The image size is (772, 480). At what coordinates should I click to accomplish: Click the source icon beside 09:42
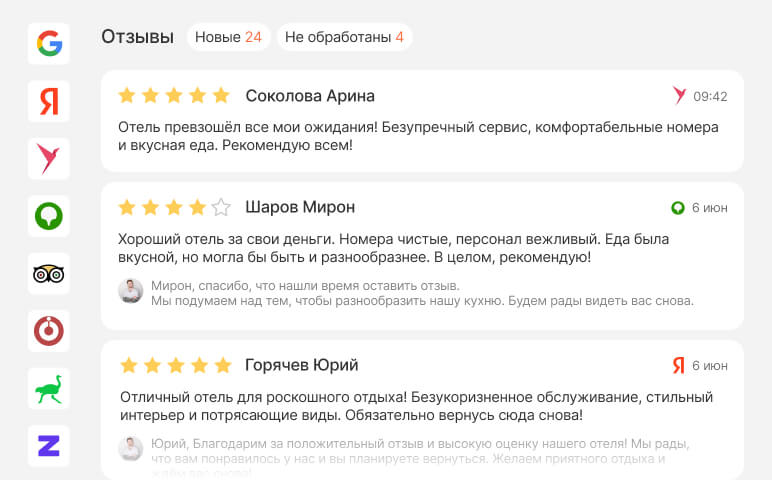[x=679, y=96]
